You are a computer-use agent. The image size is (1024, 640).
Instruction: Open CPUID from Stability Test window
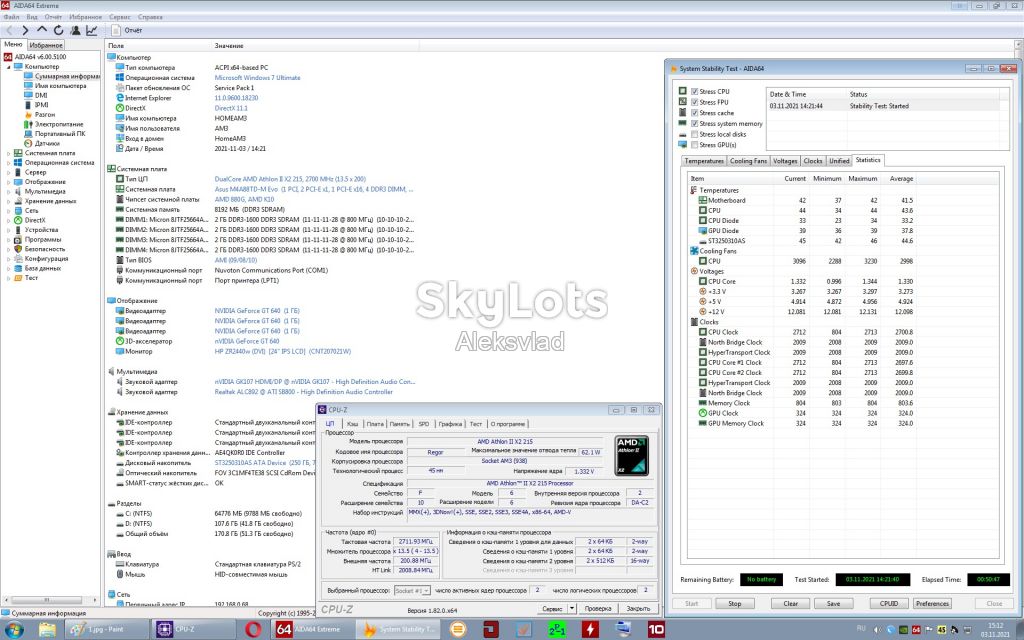pyautogui.click(x=889, y=603)
